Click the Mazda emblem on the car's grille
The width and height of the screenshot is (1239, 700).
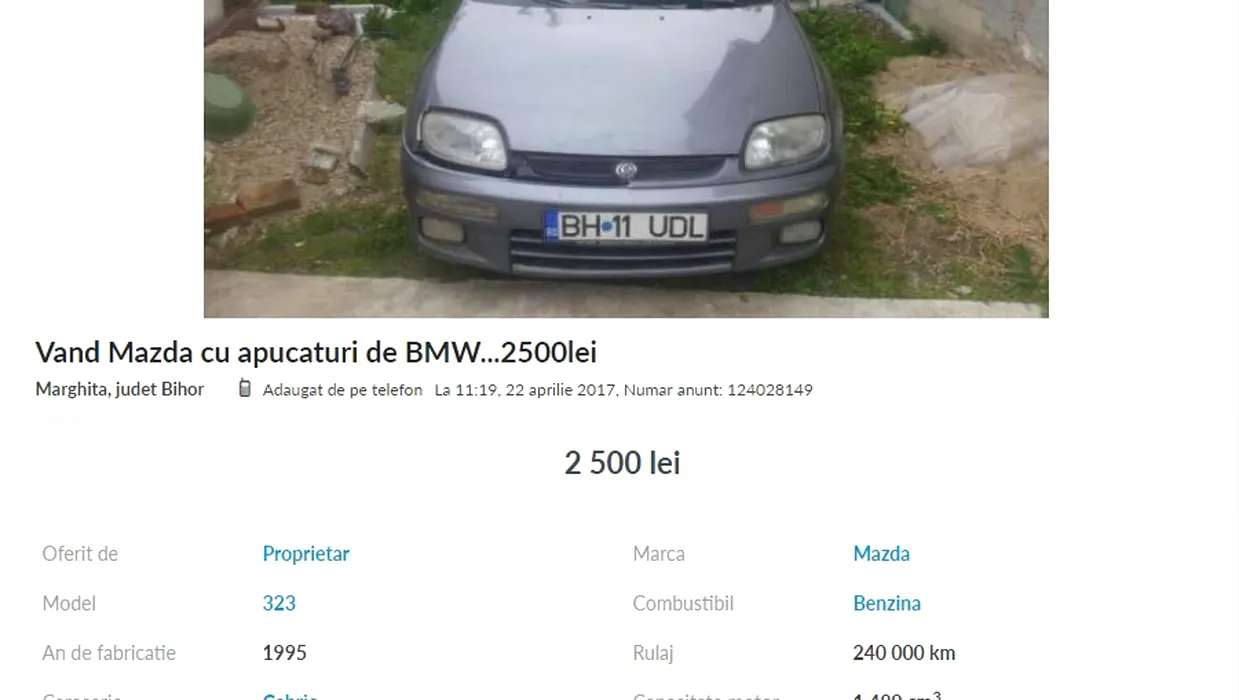pyautogui.click(x=626, y=171)
